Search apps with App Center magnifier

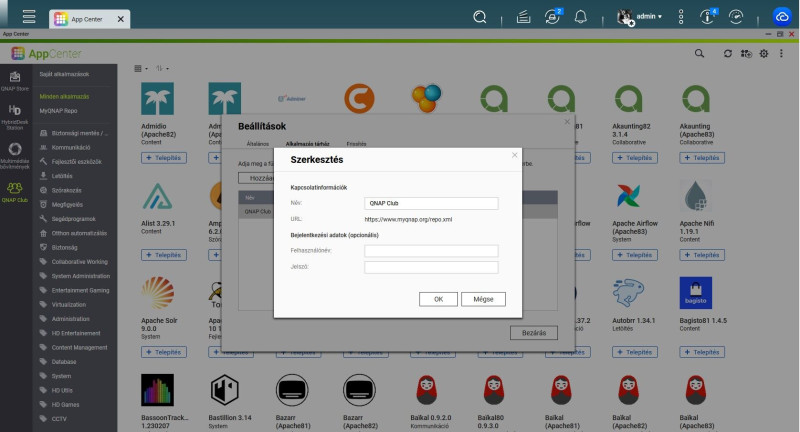[x=699, y=53]
